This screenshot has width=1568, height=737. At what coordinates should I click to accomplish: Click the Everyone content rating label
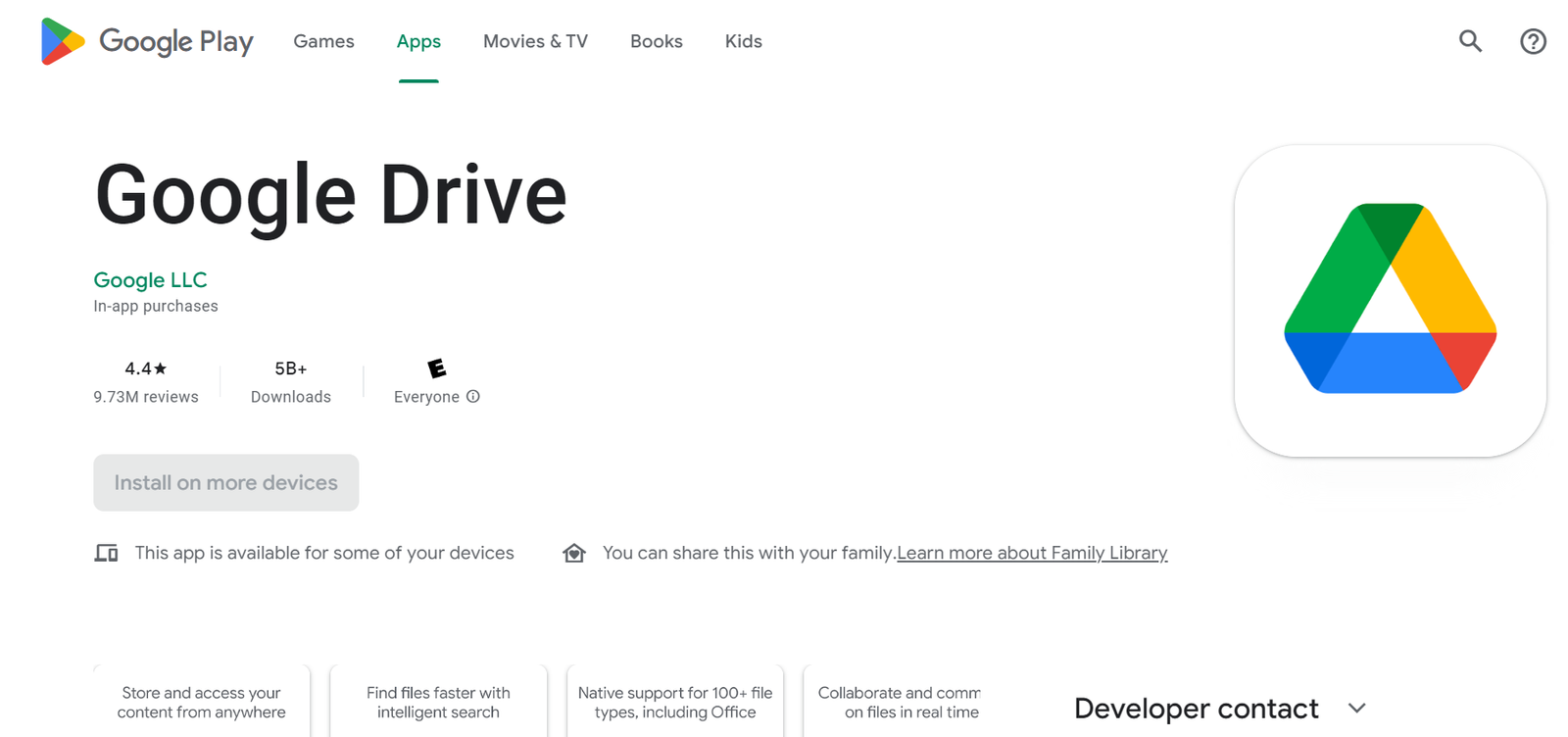pos(426,397)
